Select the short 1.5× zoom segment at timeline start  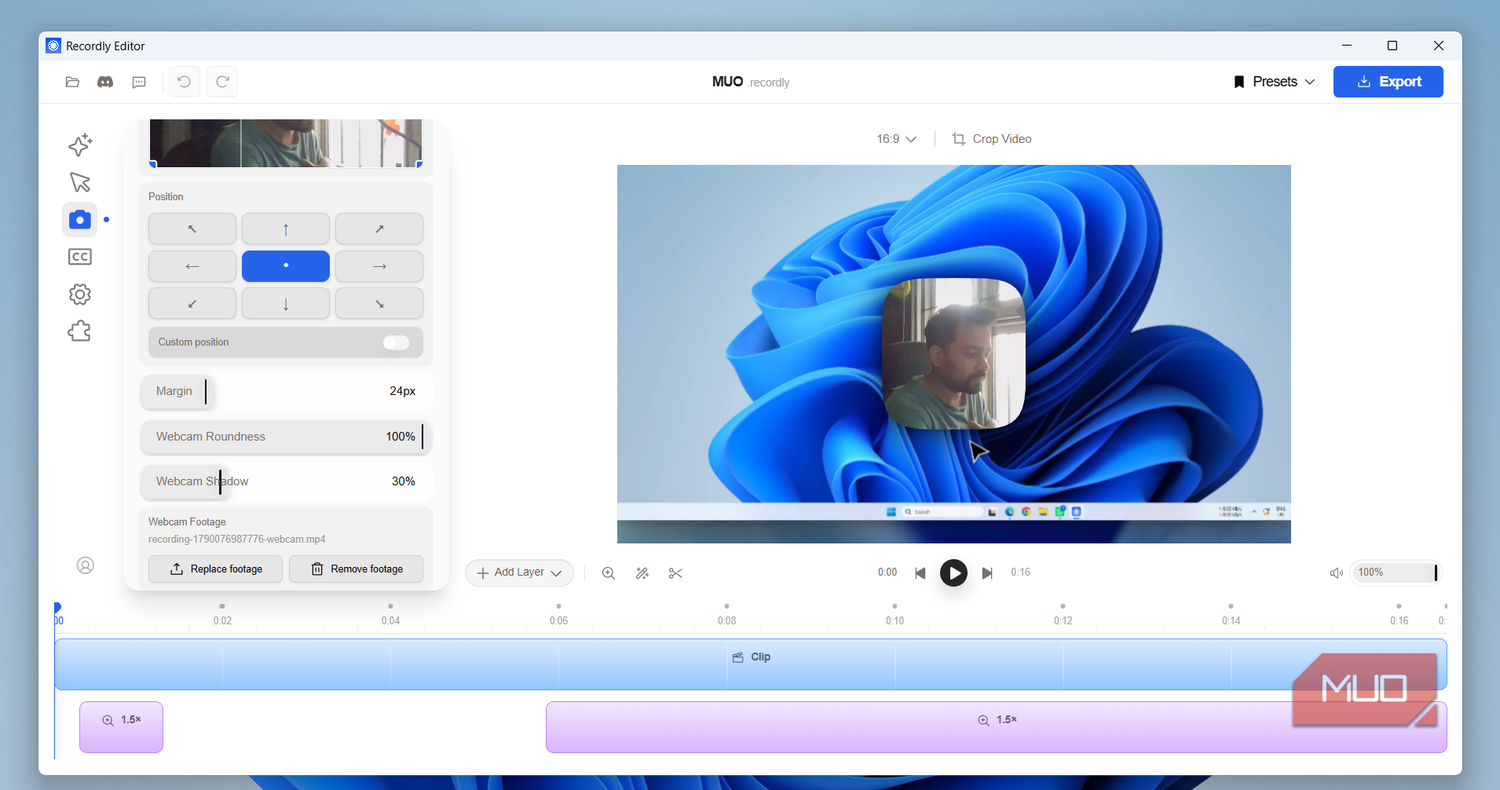pyautogui.click(x=121, y=727)
